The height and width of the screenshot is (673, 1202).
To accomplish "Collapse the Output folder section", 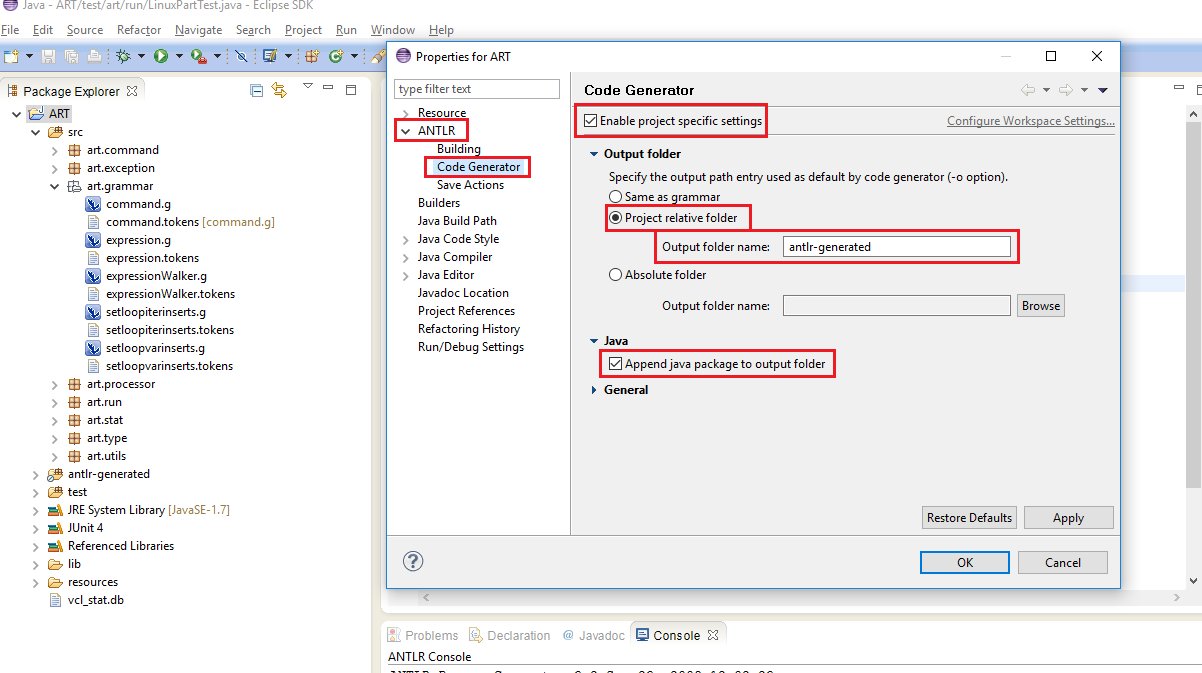I will (x=594, y=154).
